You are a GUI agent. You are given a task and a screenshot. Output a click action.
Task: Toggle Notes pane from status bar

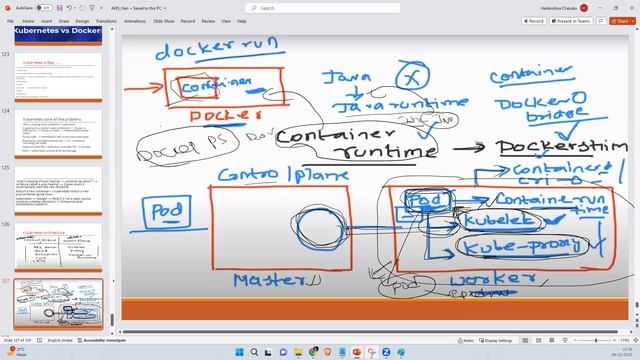466,340
